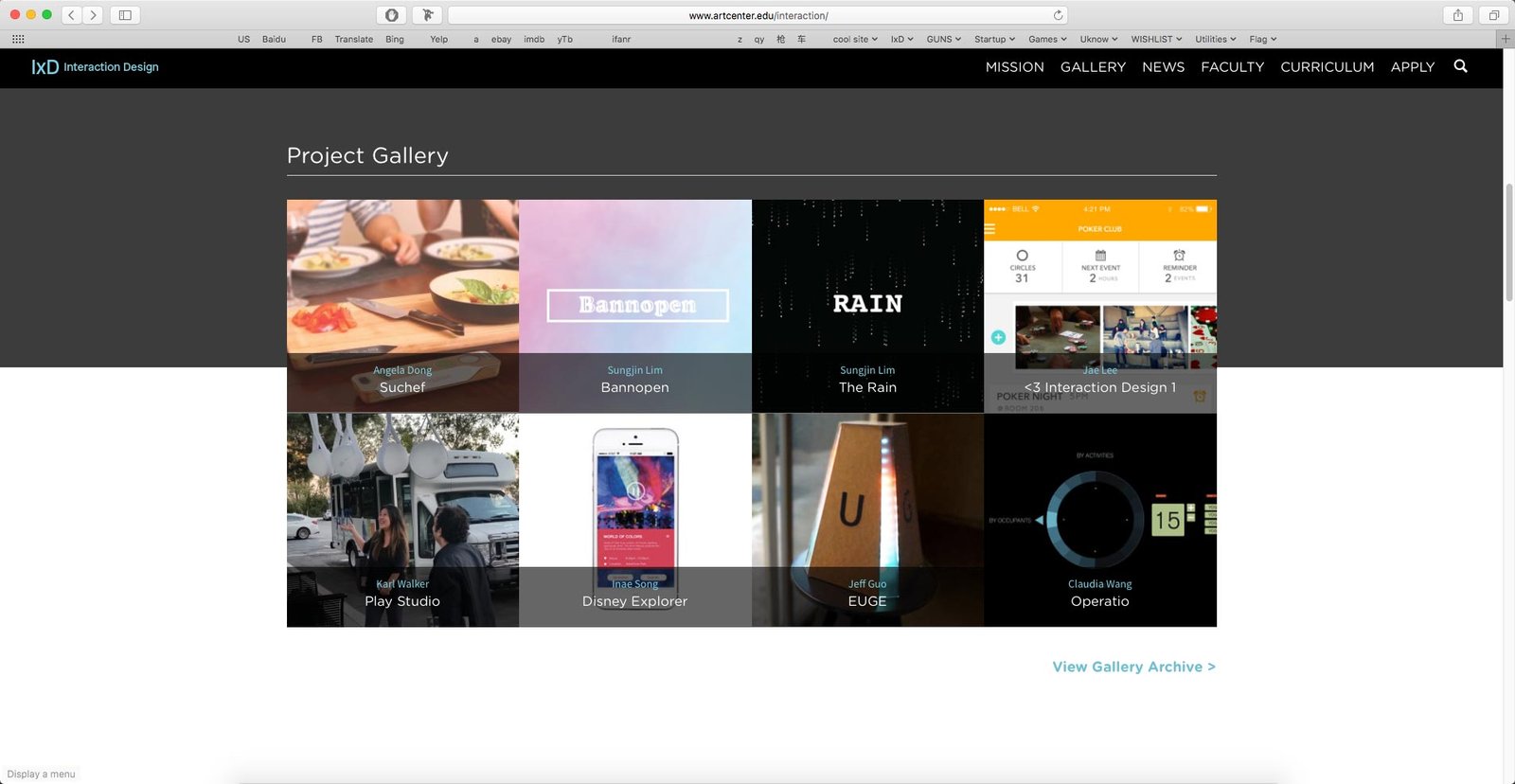The height and width of the screenshot is (784, 1515).
Task: Open the Translate bookmark
Action: [353, 39]
